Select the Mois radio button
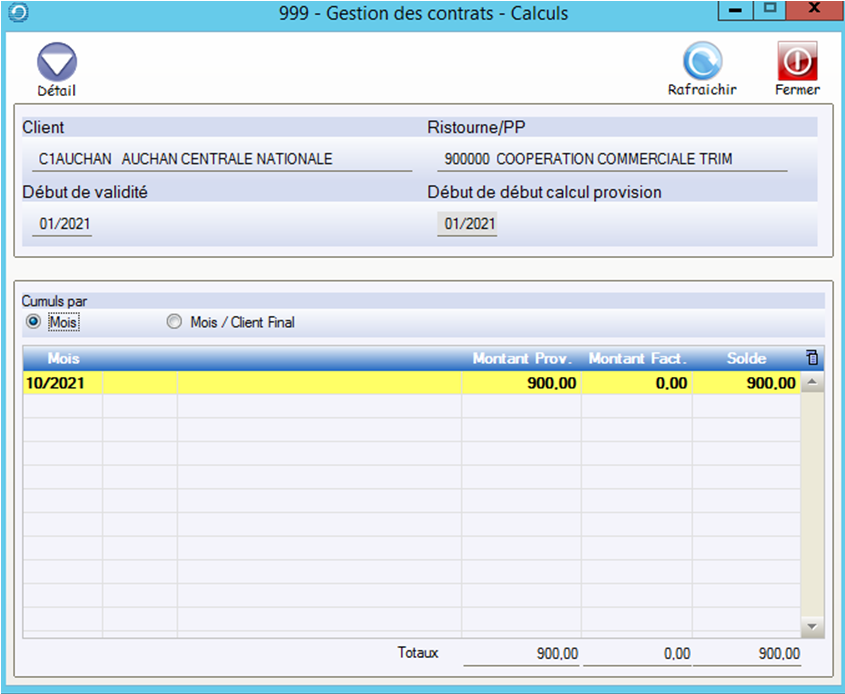 (33, 322)
